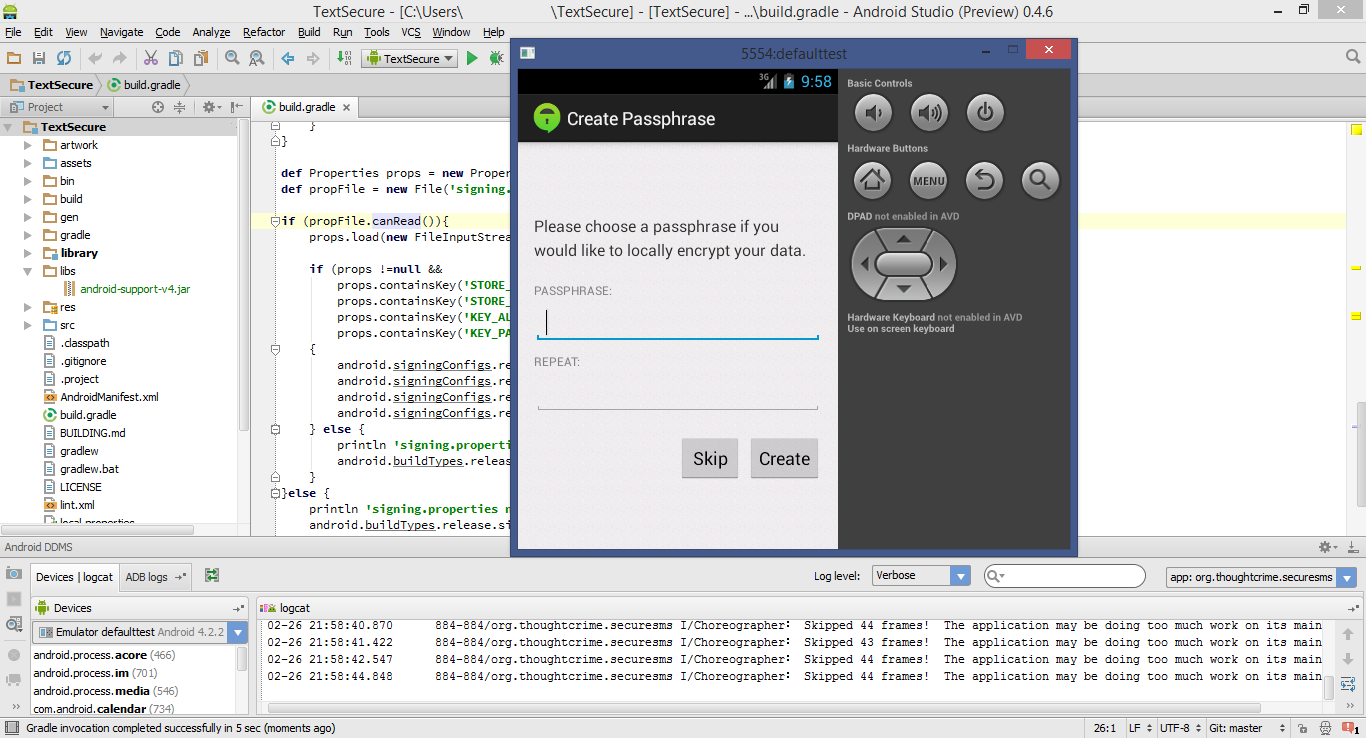This screenshot has height=738, width=1366.
Task: Click the DDMS restart refresh green icon
Action: click(212, 576)
